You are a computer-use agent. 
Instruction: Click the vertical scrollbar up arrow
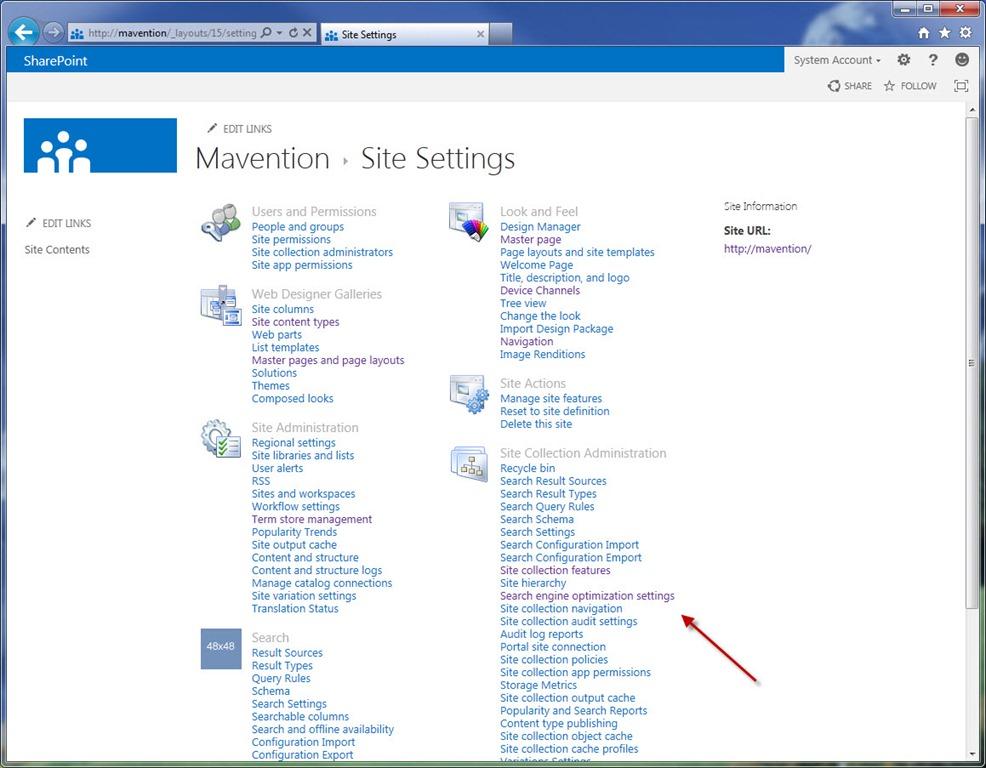click(972, 109)
